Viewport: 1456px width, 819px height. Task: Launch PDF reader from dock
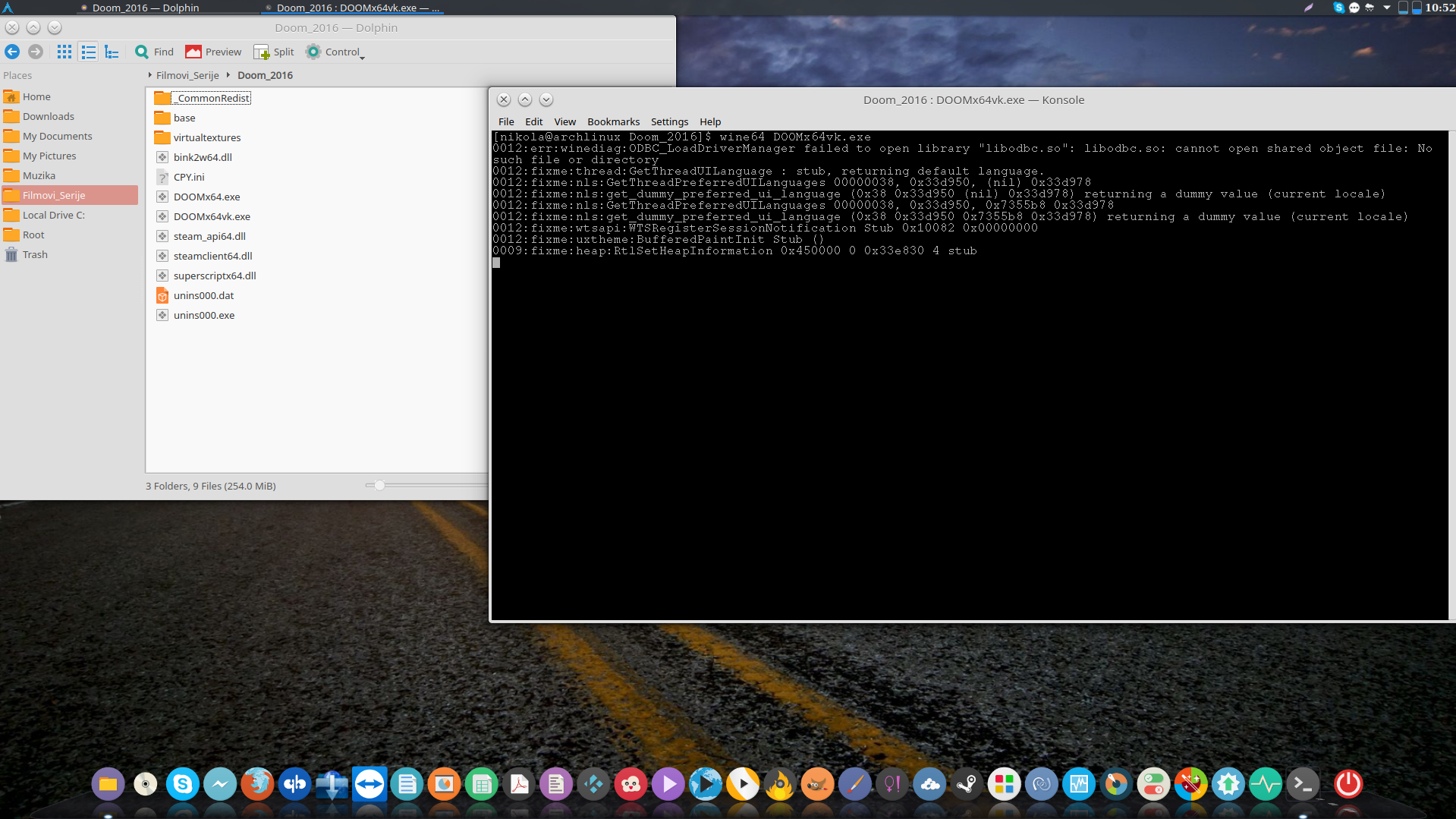519,784
